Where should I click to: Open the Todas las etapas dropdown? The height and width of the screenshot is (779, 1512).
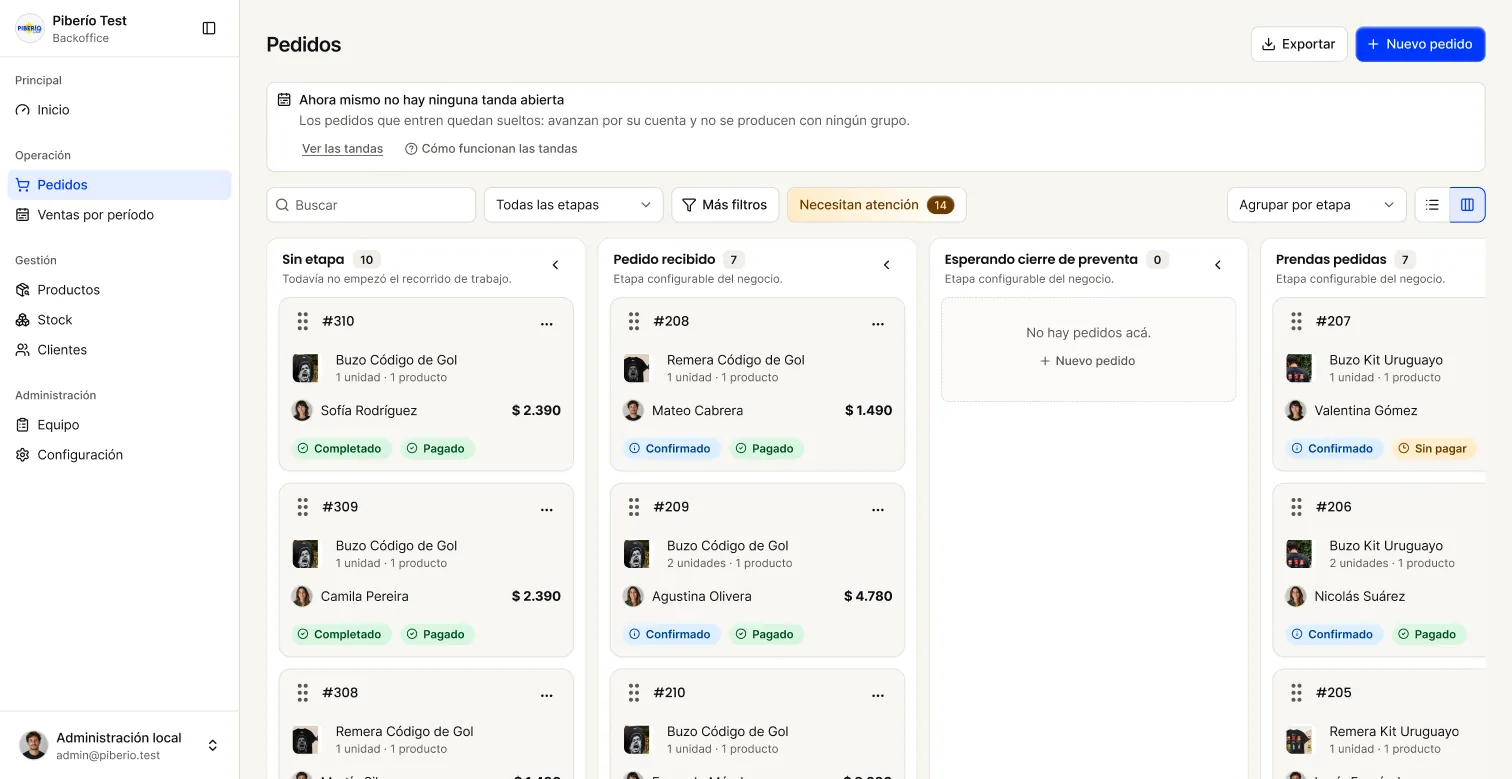[573, 205]
